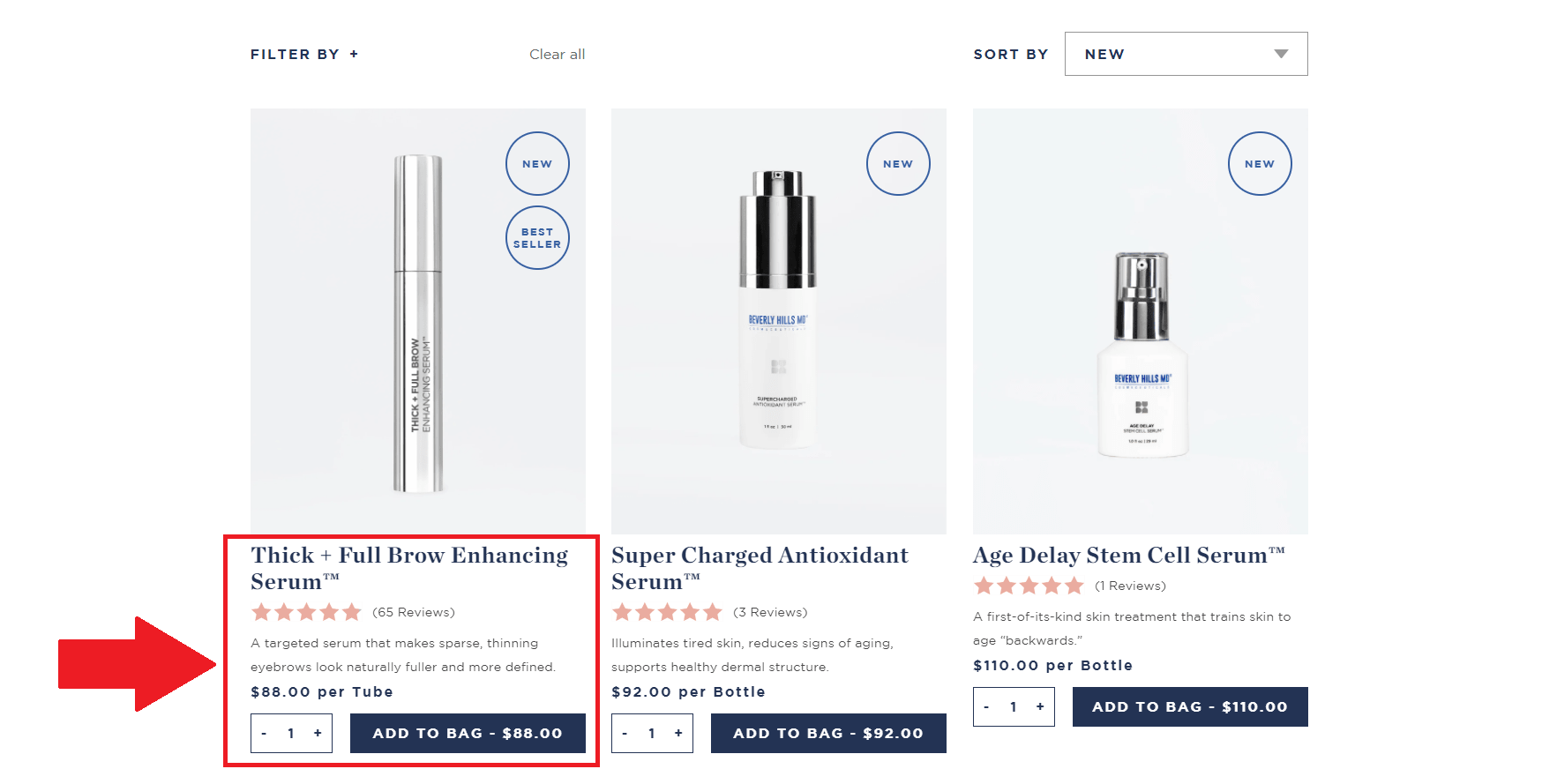The width and height of the screenshot is (1557, 784).
Task: Add to bag the $92.00 Antioxidant Serum
Action: 827,733
